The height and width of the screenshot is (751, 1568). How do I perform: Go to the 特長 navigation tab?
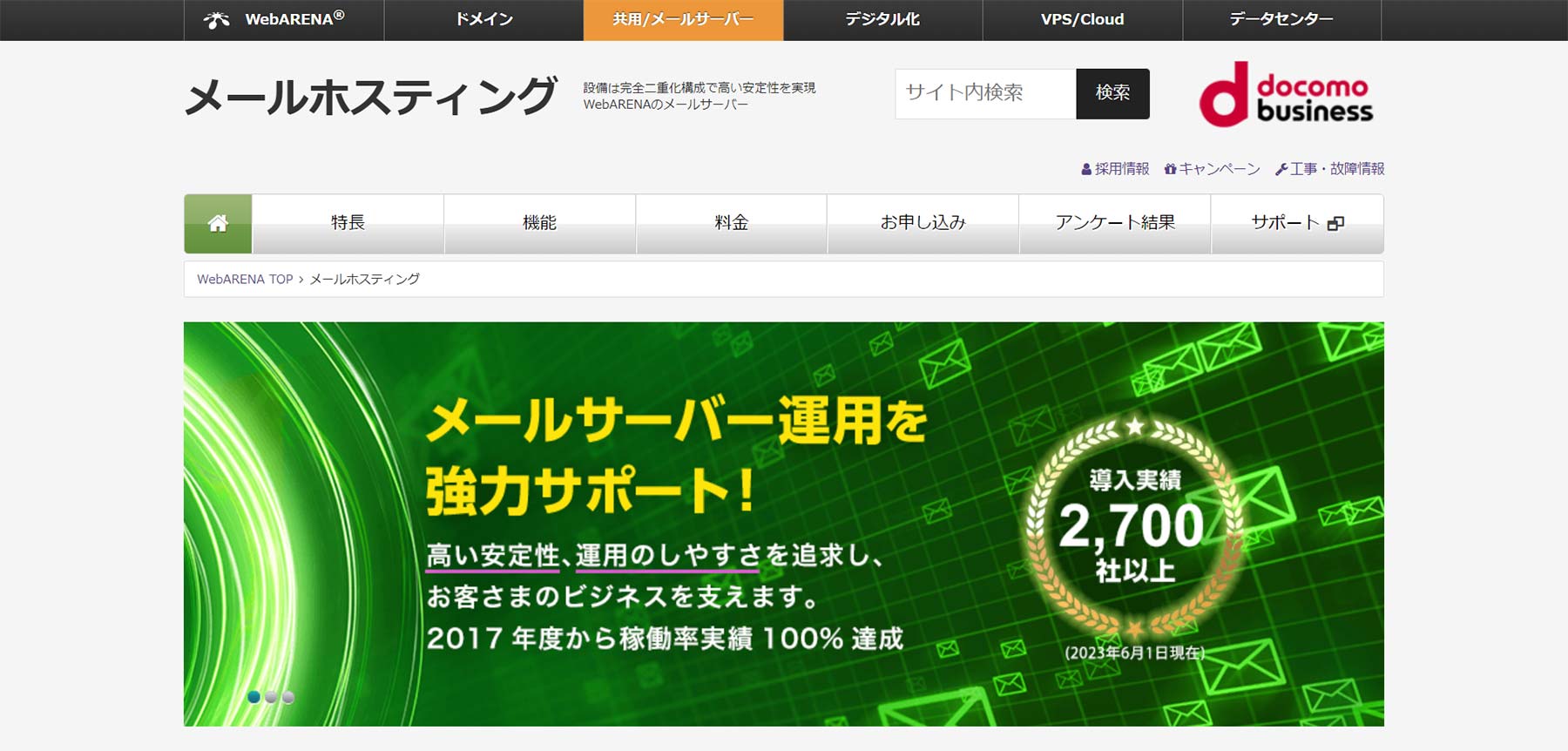pyautogui.click(x=348, y=224)
